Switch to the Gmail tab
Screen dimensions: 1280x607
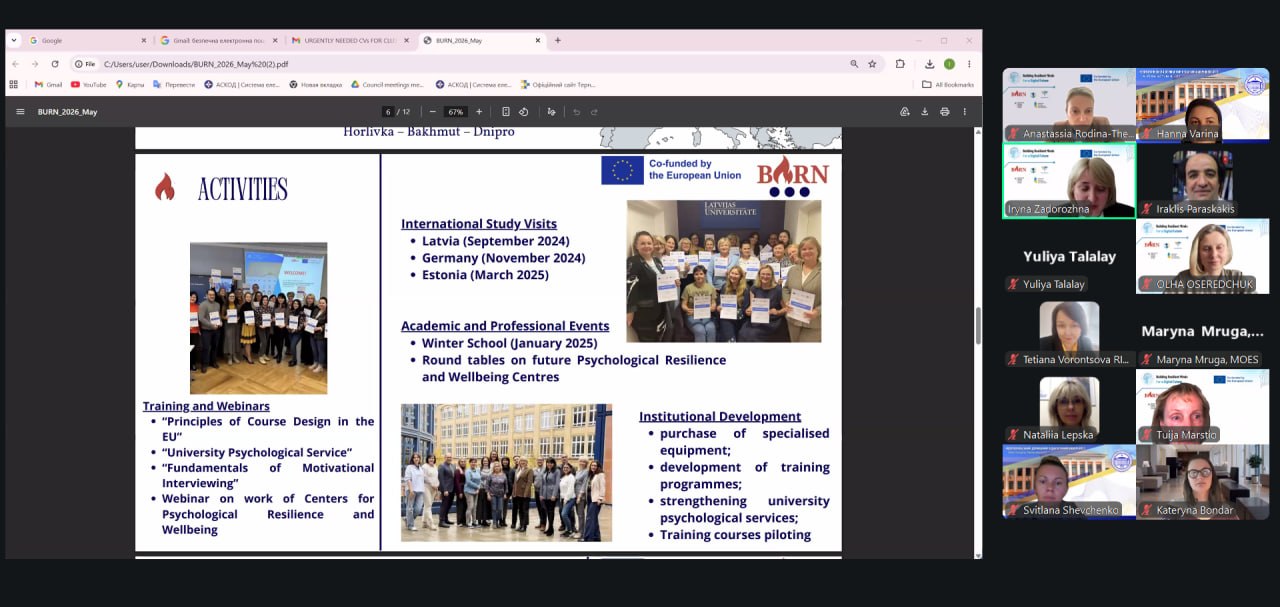point(219,41)
